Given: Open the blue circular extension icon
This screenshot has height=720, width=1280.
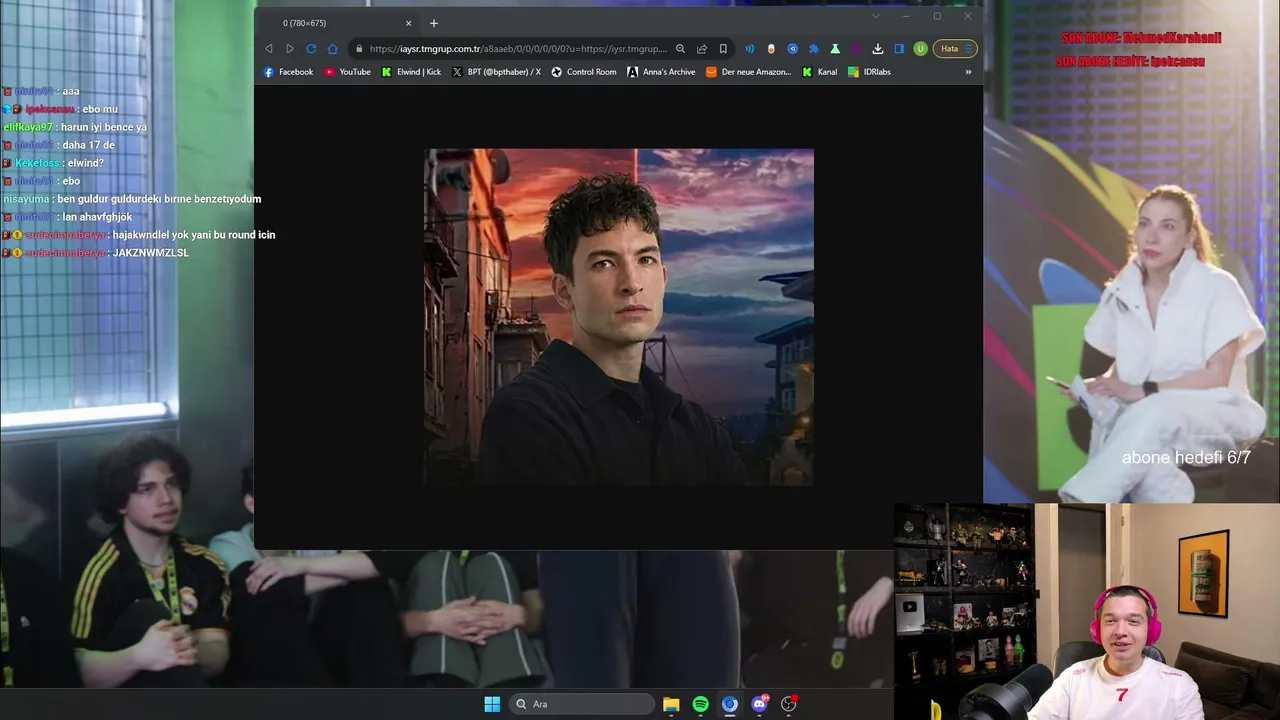Looking at the screenshot, I should coord(792,49).
